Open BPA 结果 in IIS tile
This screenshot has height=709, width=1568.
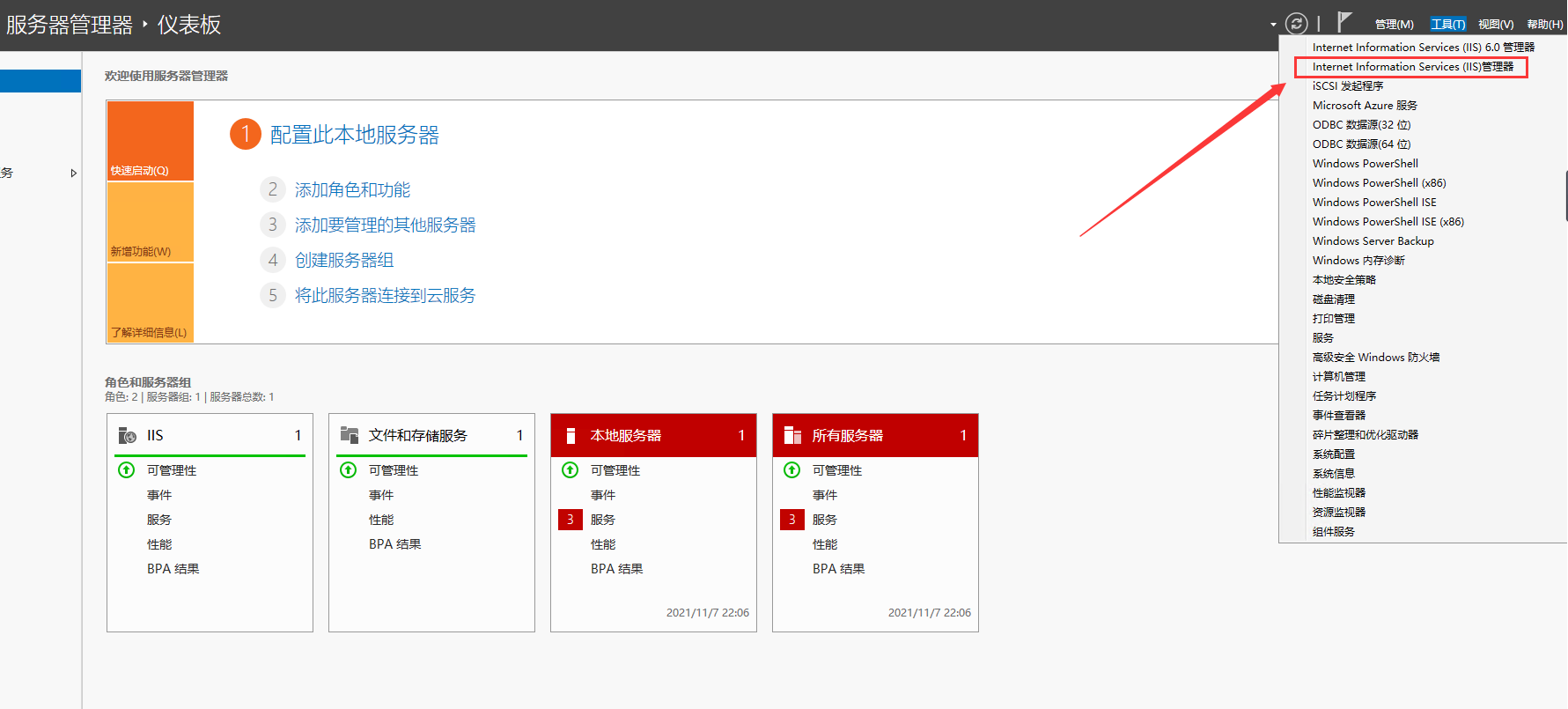pos(173,569)
